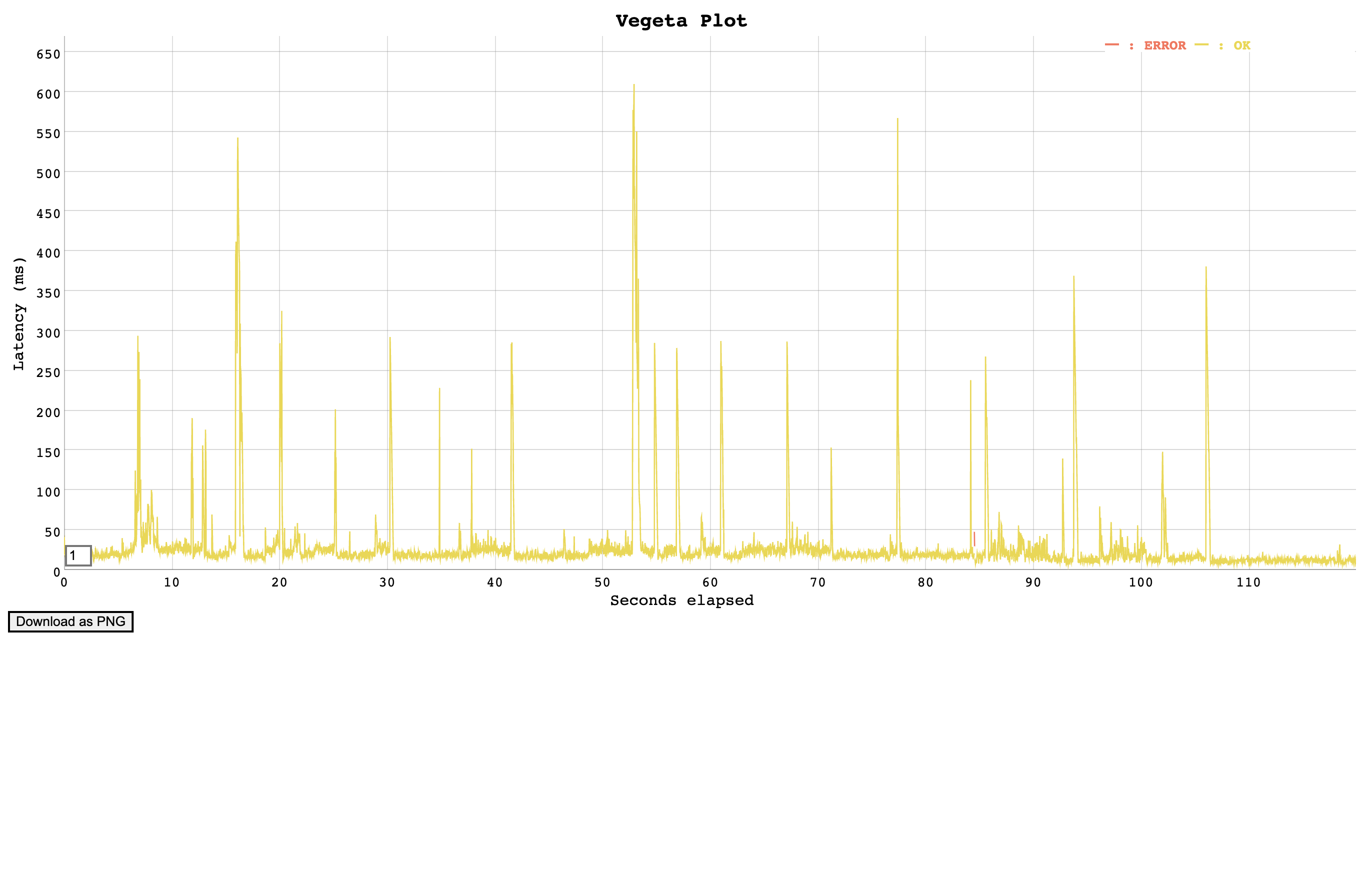Click the OK legend label
The height and width of the screenshot is (896, 1369).
pyautogui.click(x=1241, y=45)
